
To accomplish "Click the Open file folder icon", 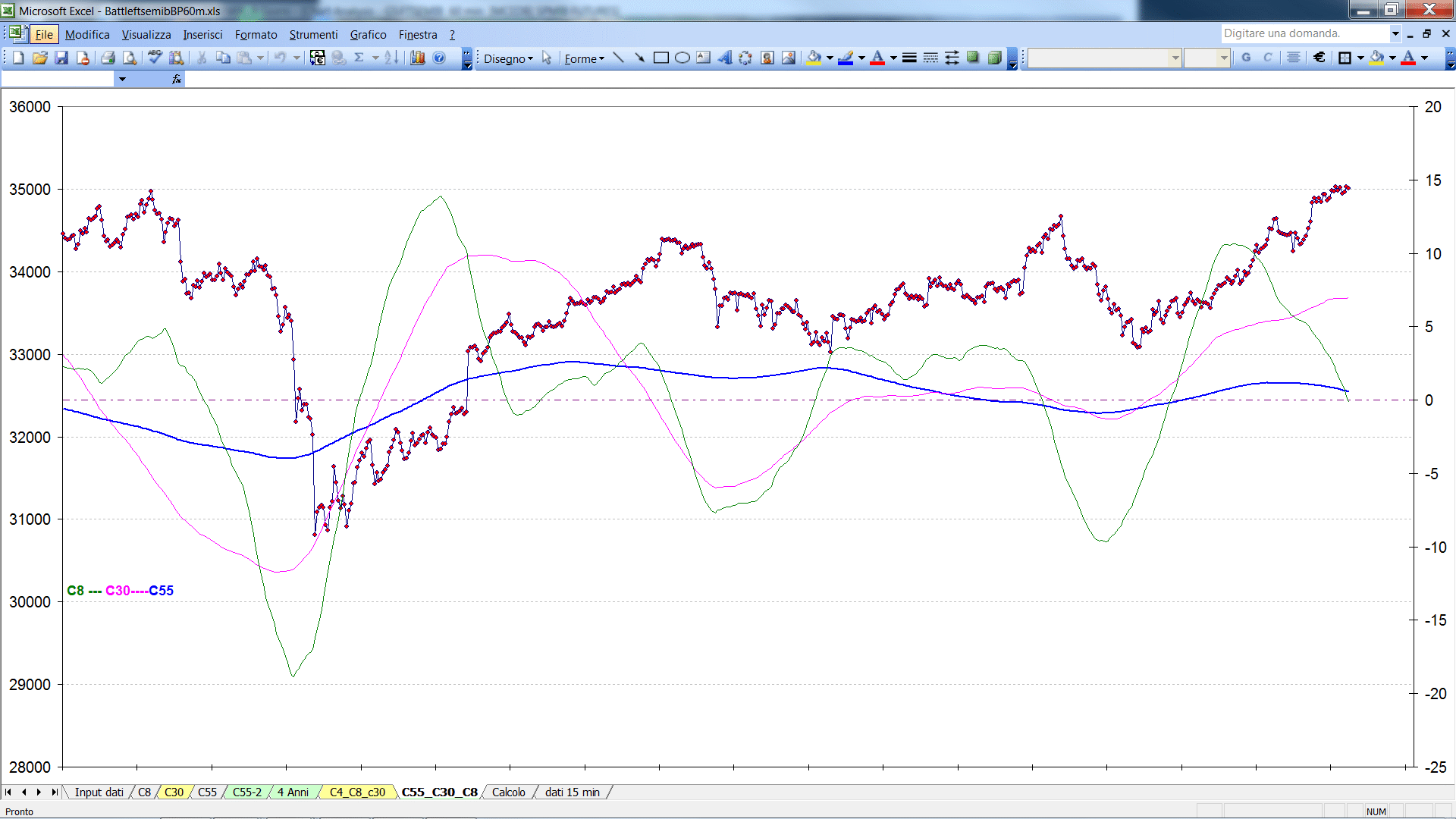I will click(x=40, y=58).
